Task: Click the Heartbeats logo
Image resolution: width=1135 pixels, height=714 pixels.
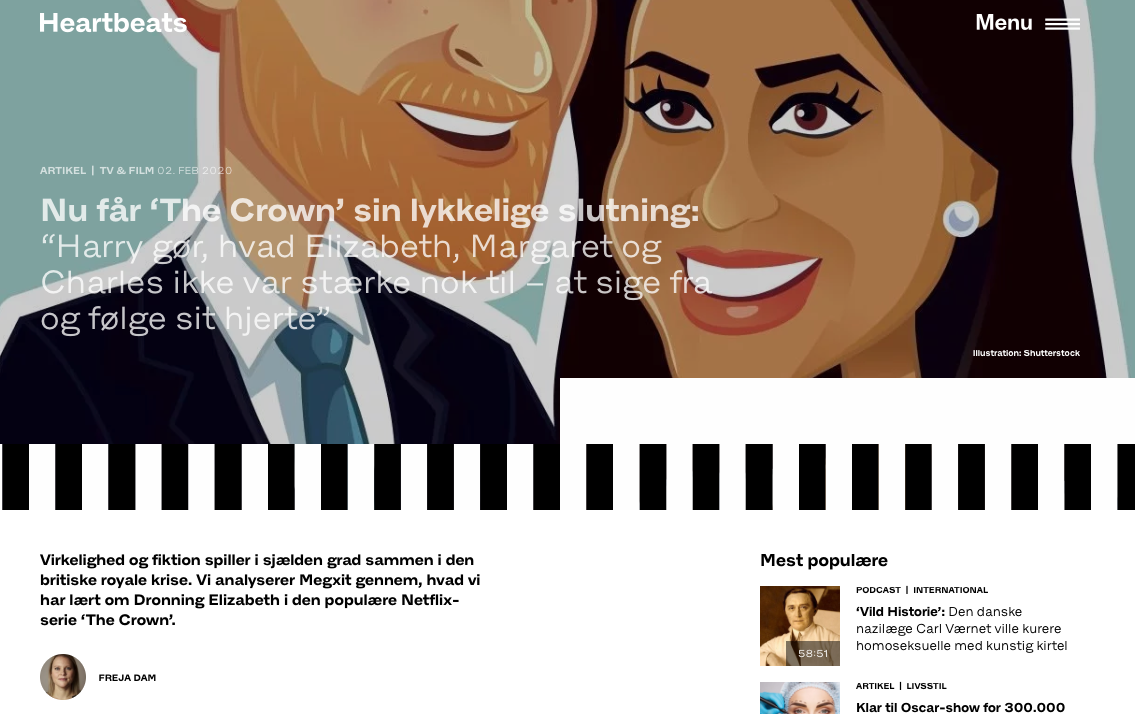Action: tap(113, 23)
